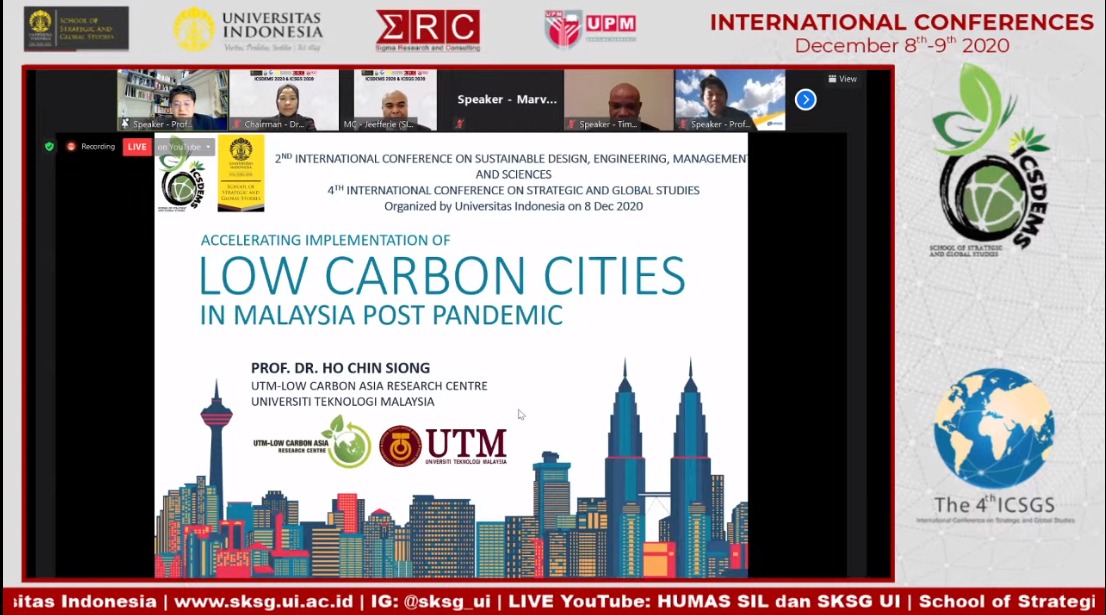The height and width of the screenshot is (615, 1106).
Task: Click 'The 4th ICSGS' caption text
Action: click(995, 504)
